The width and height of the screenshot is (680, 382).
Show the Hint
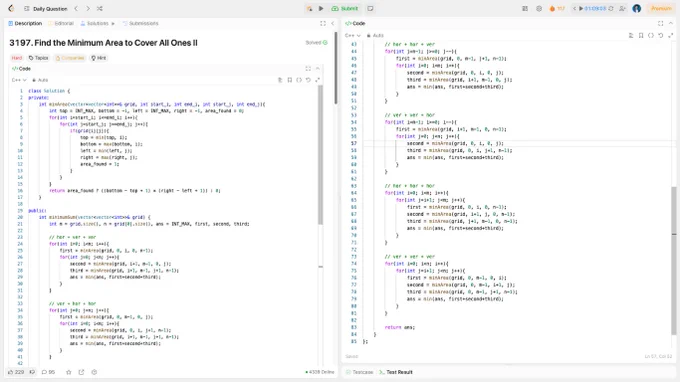point(98,58)
